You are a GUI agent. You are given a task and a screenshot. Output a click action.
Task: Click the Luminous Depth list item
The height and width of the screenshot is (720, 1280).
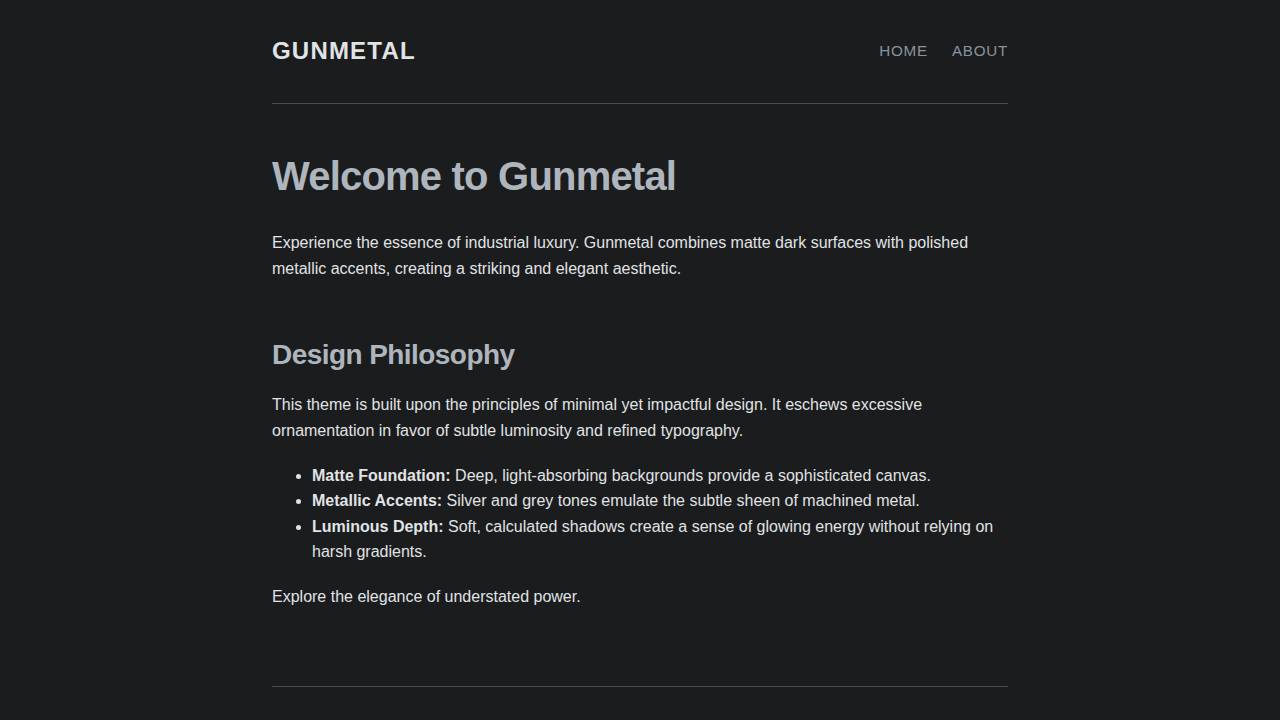click(650, 526)
